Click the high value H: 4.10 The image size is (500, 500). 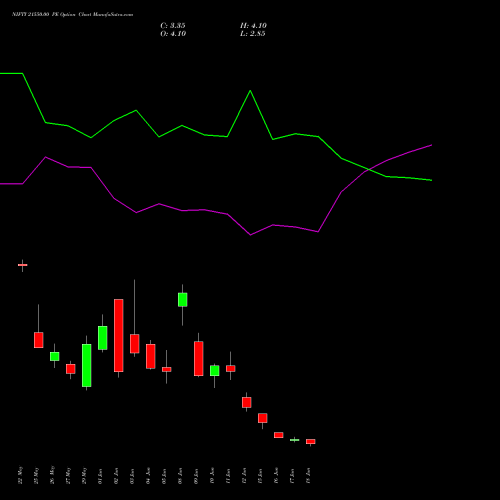pyautogui.click(x=253, y=26)
